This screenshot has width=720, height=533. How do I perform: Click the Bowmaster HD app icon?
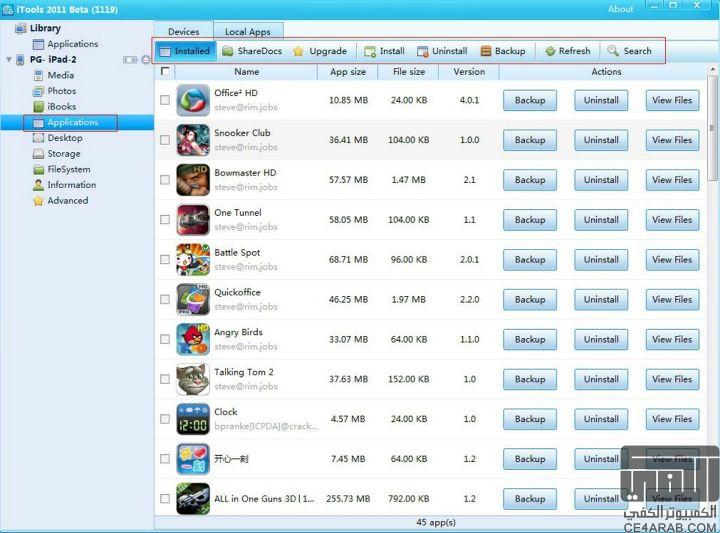click(193, 180)
